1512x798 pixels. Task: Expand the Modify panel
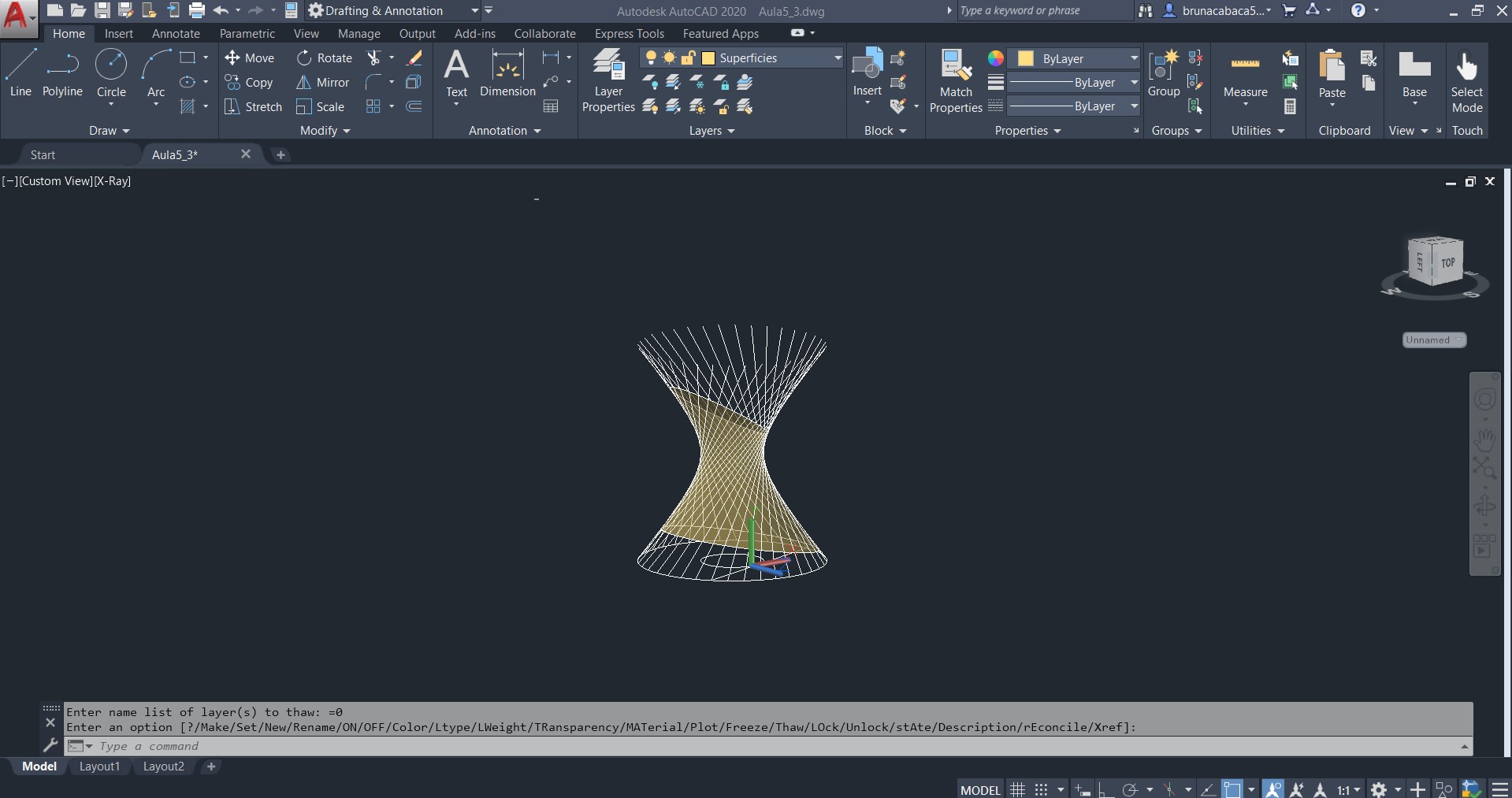coord(325,130)
